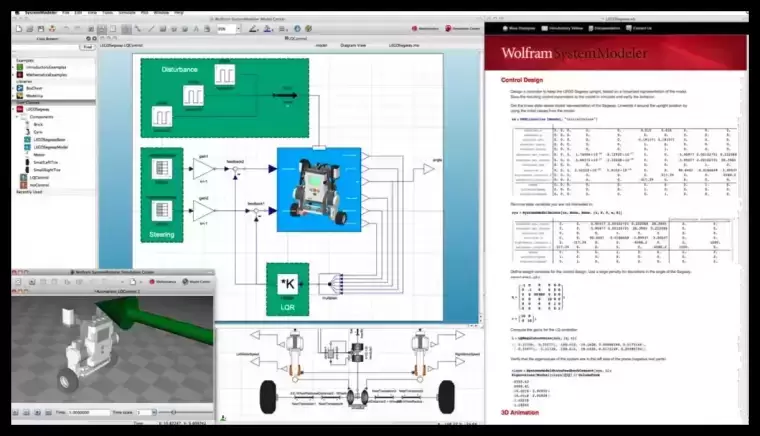Click Contact Us link in SystemModeler header bar
The height and width of the screenshot is (436, 760).
tap(639, 28)
